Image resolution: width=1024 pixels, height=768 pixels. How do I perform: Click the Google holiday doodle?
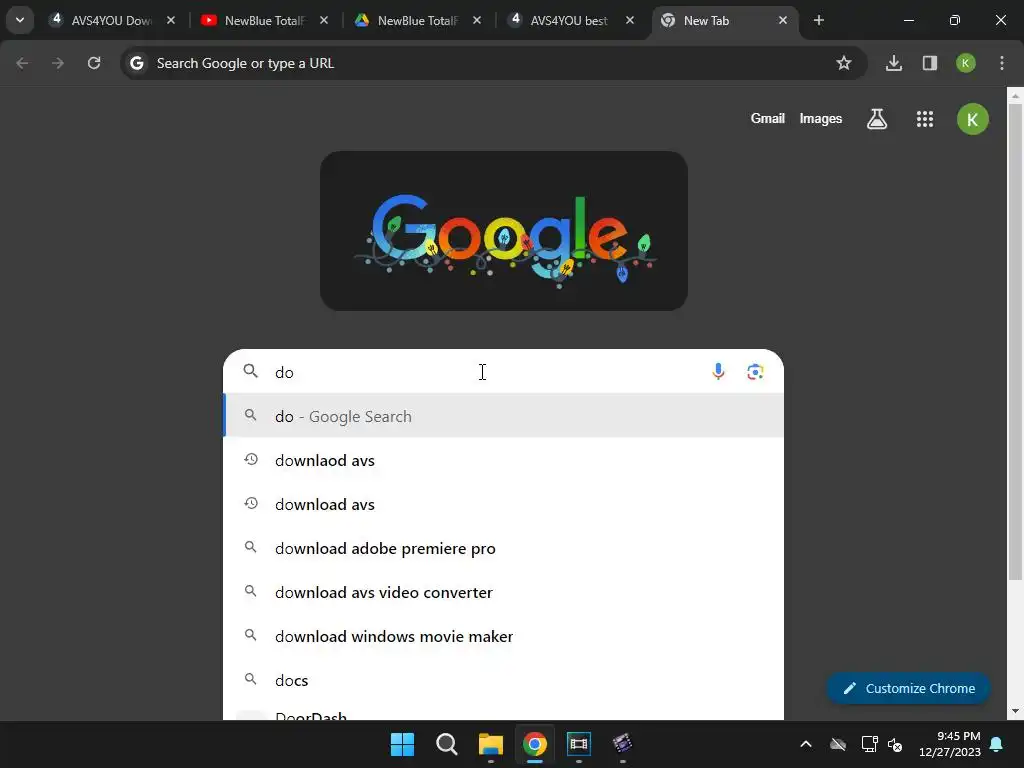(504, 231)
